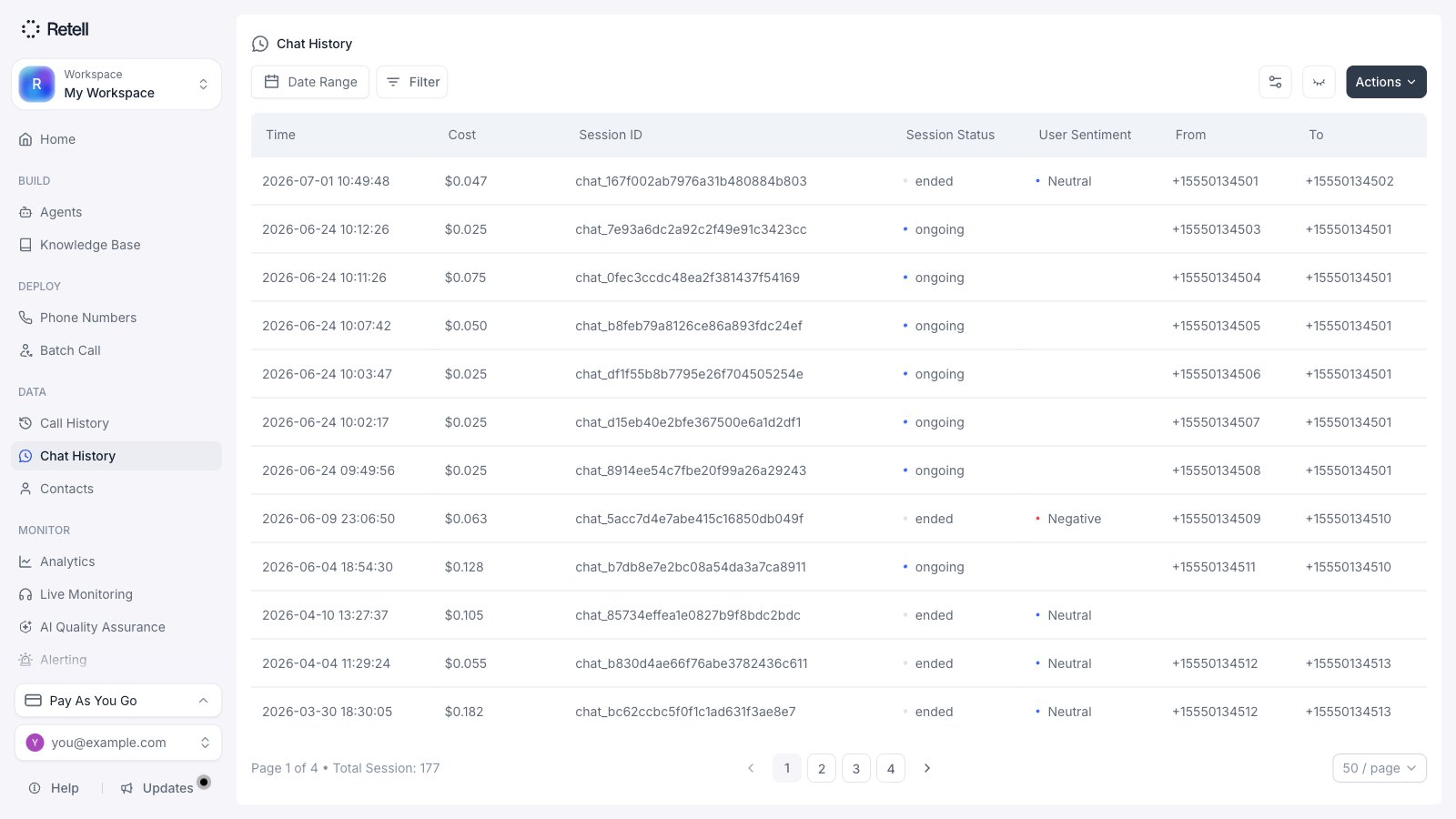Open session chat_0fec3ccdc48ea2f381437f54169

coord(687,278)
